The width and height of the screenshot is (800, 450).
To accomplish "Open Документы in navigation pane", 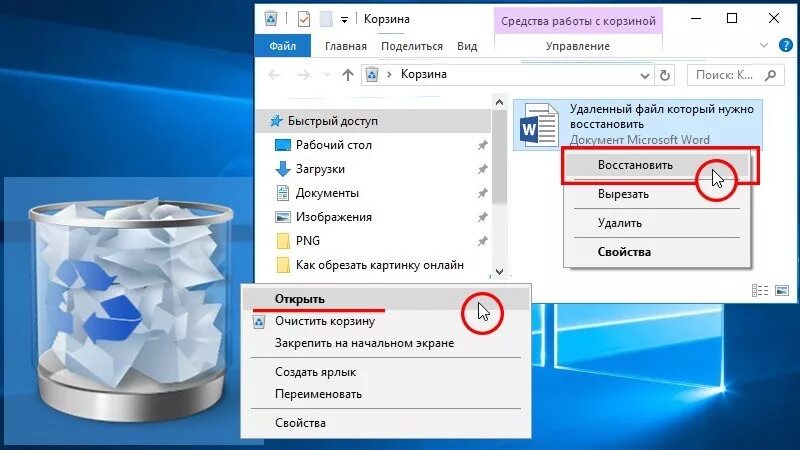I will [327, 193].
